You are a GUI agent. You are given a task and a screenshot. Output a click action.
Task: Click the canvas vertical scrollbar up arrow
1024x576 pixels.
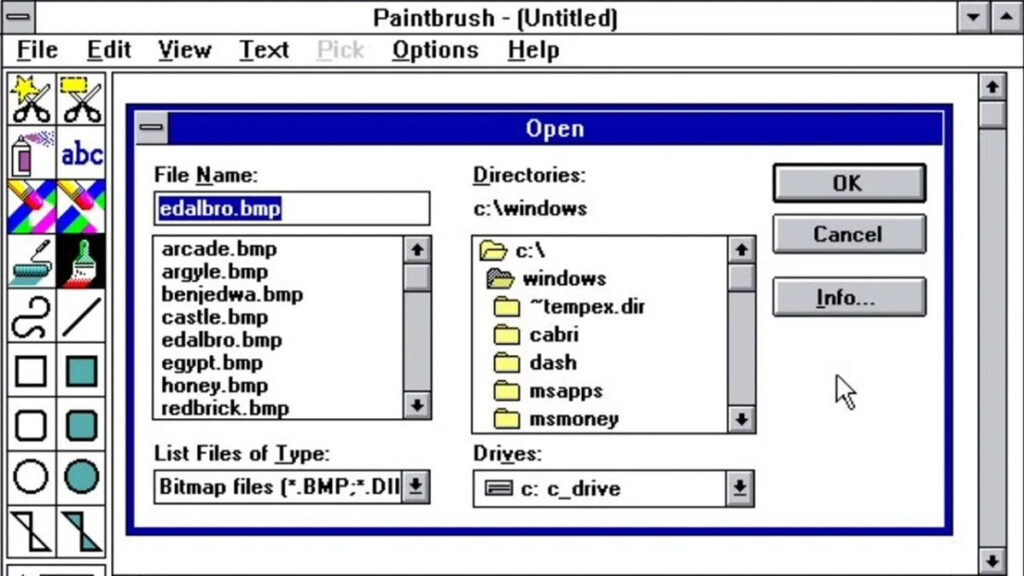[x=992, y=87]
